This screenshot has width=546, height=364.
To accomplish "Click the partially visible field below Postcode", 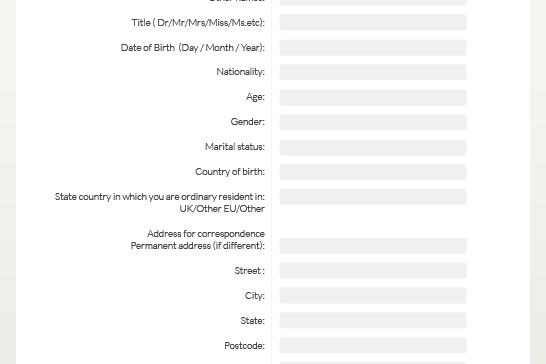I will coord(373,363).
